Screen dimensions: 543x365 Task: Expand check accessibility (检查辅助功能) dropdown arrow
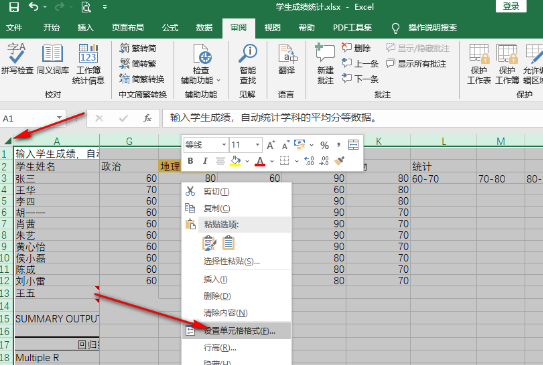[219, 80]
